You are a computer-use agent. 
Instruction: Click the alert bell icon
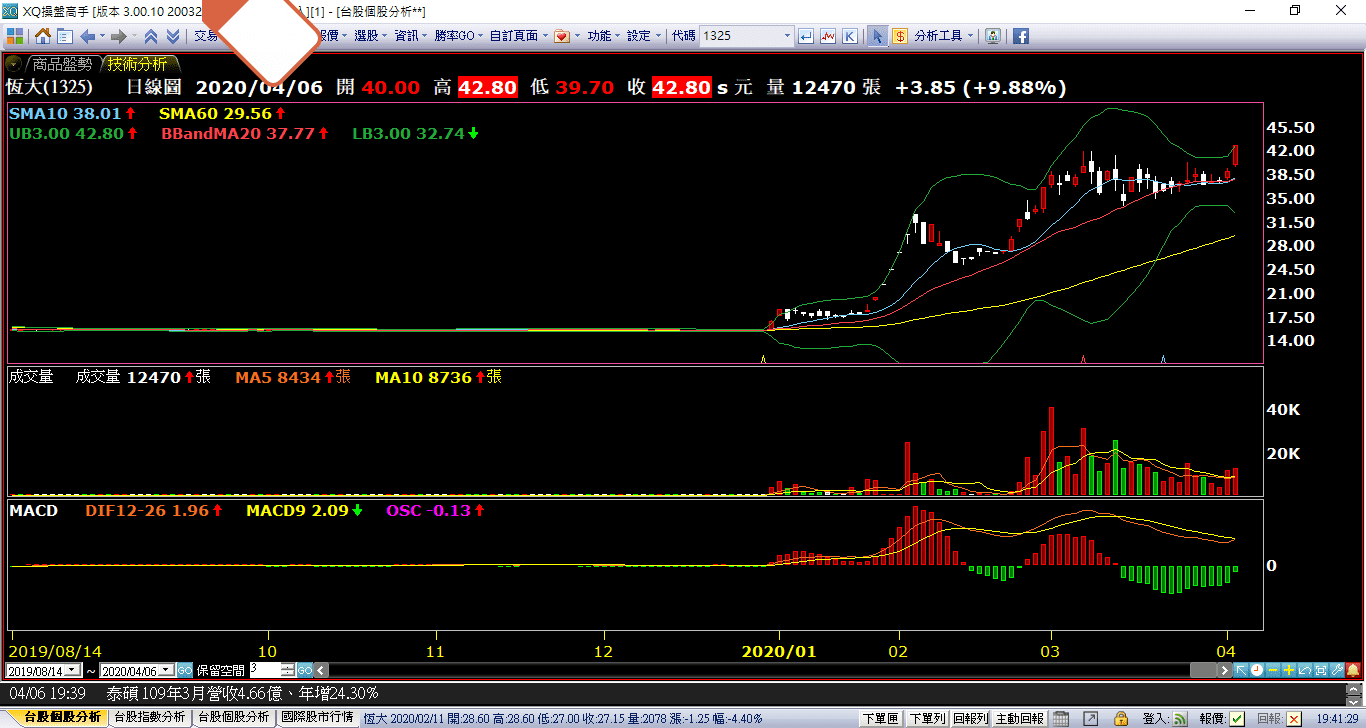(1353, 670)
